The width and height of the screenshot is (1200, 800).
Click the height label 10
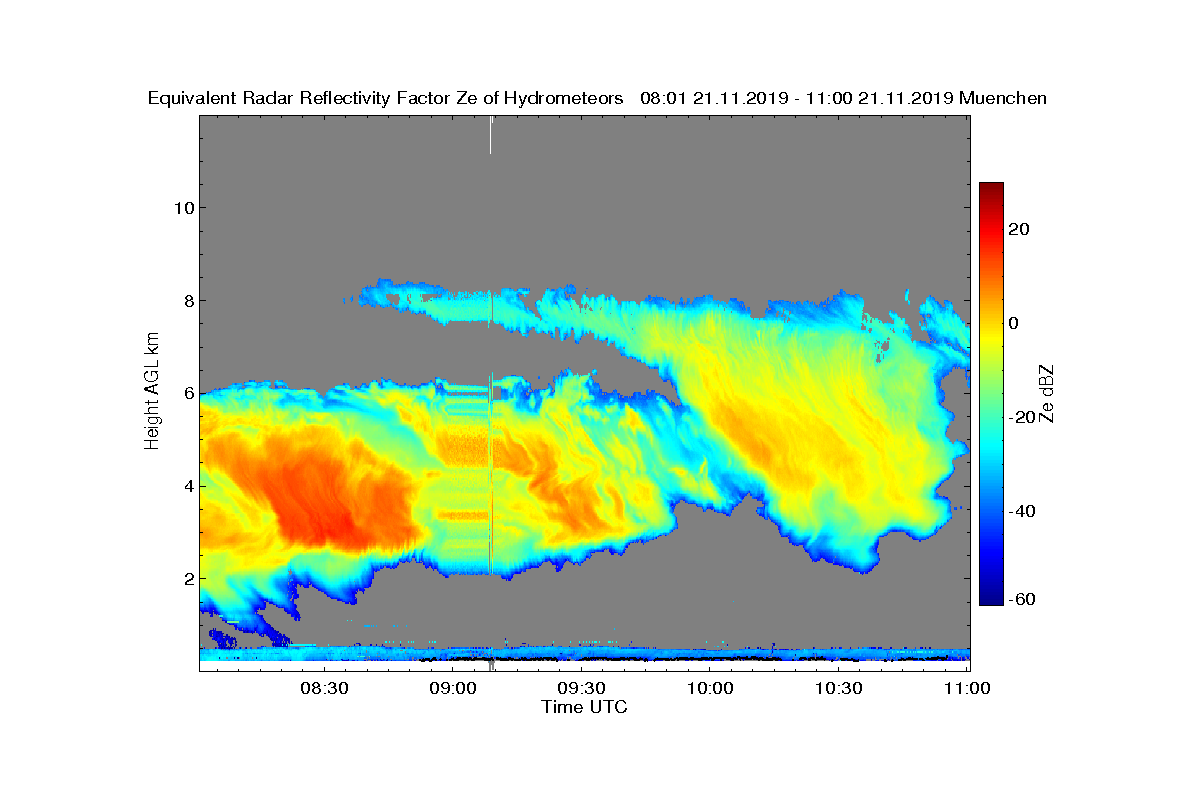click(x=182, y=208)
